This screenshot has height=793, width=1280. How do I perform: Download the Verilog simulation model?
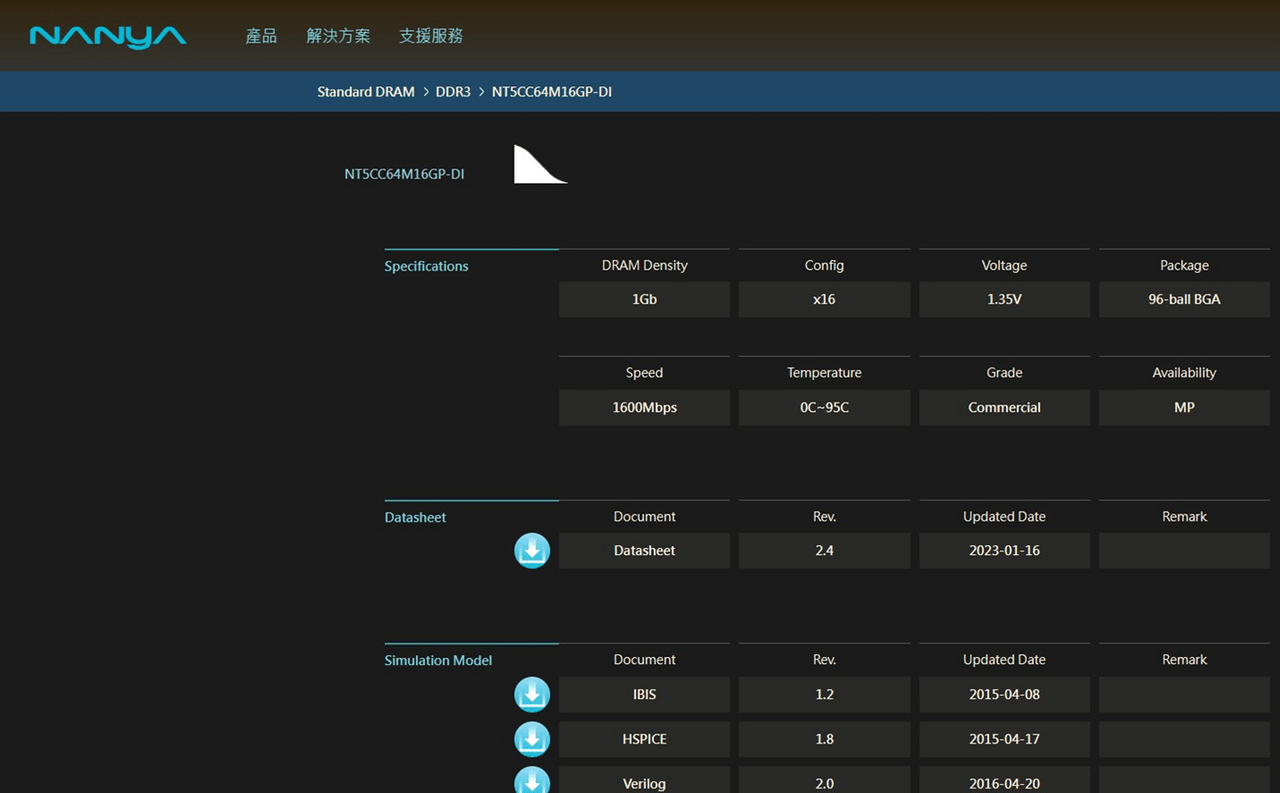[x=532, y=781]
